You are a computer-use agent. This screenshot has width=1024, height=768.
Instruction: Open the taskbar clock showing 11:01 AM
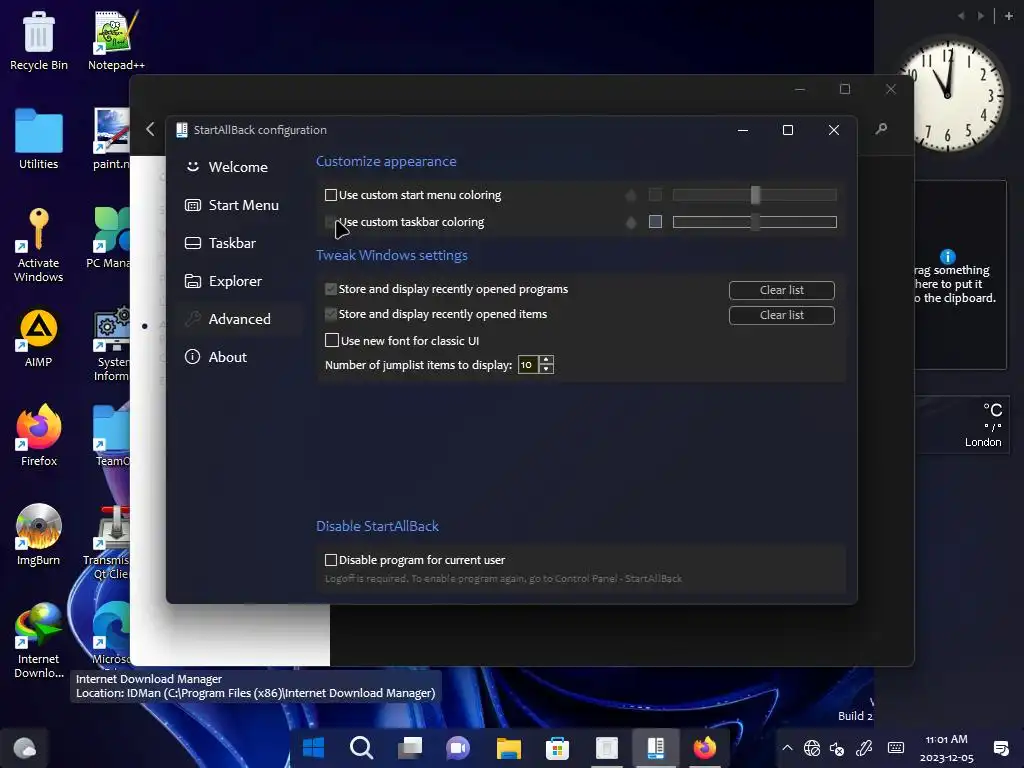[946, 748]
